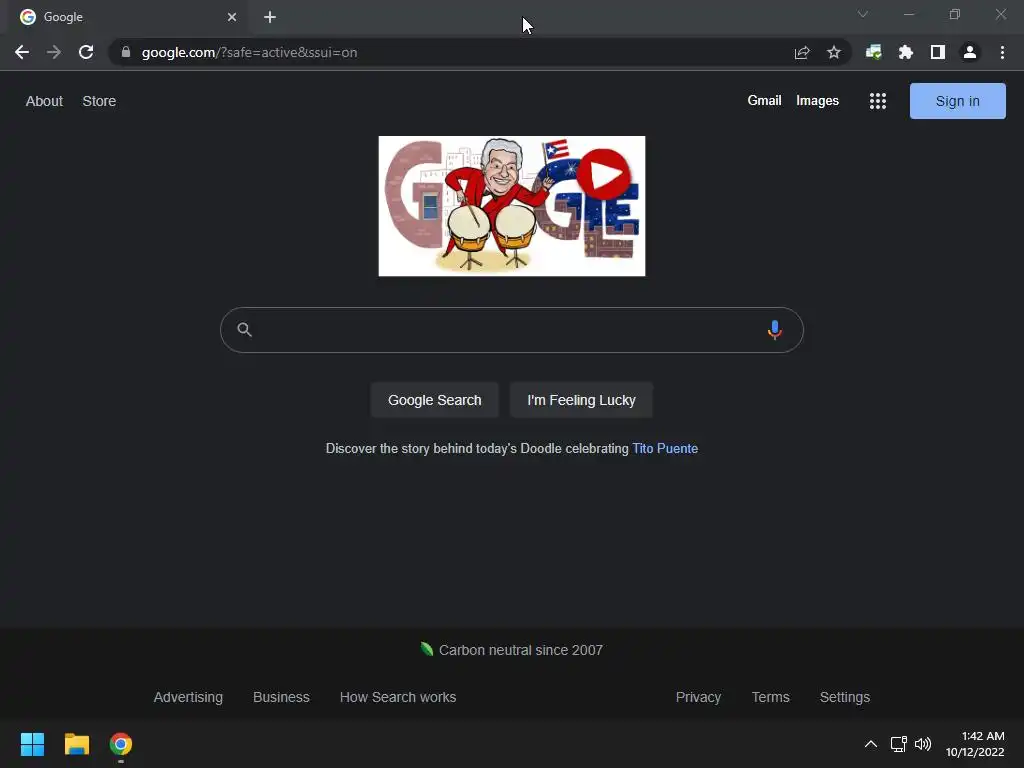
Task: Start voice search with microphone
Action: [x=775, y=330]
